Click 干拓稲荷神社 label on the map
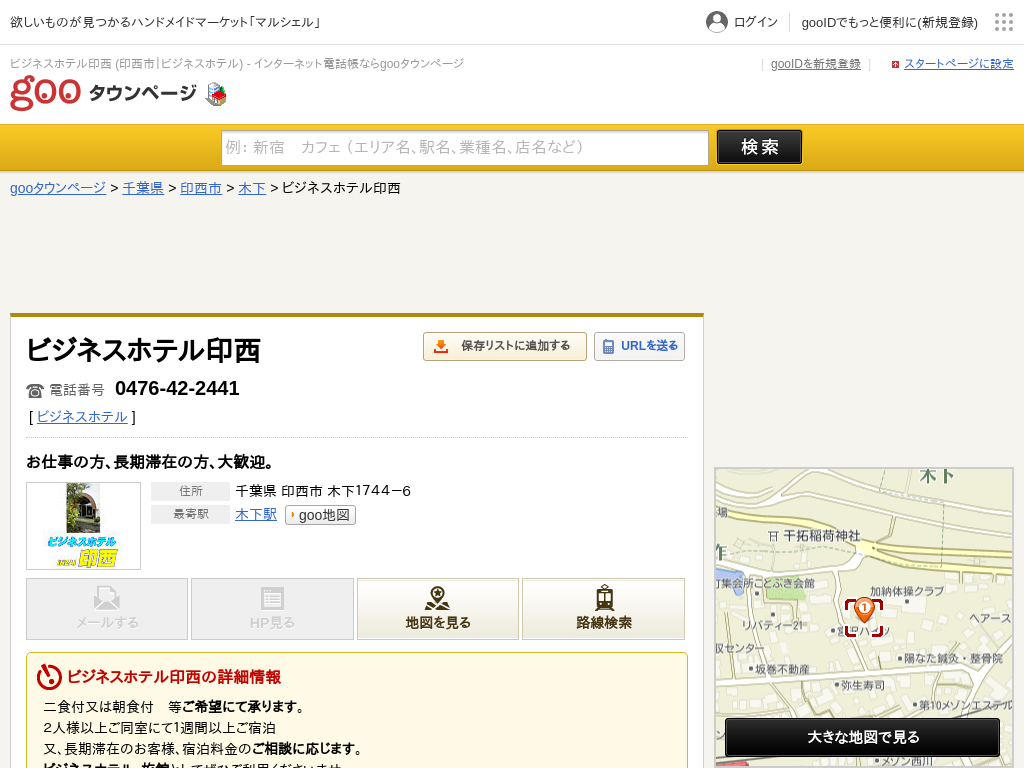 [x=822, y=536]
